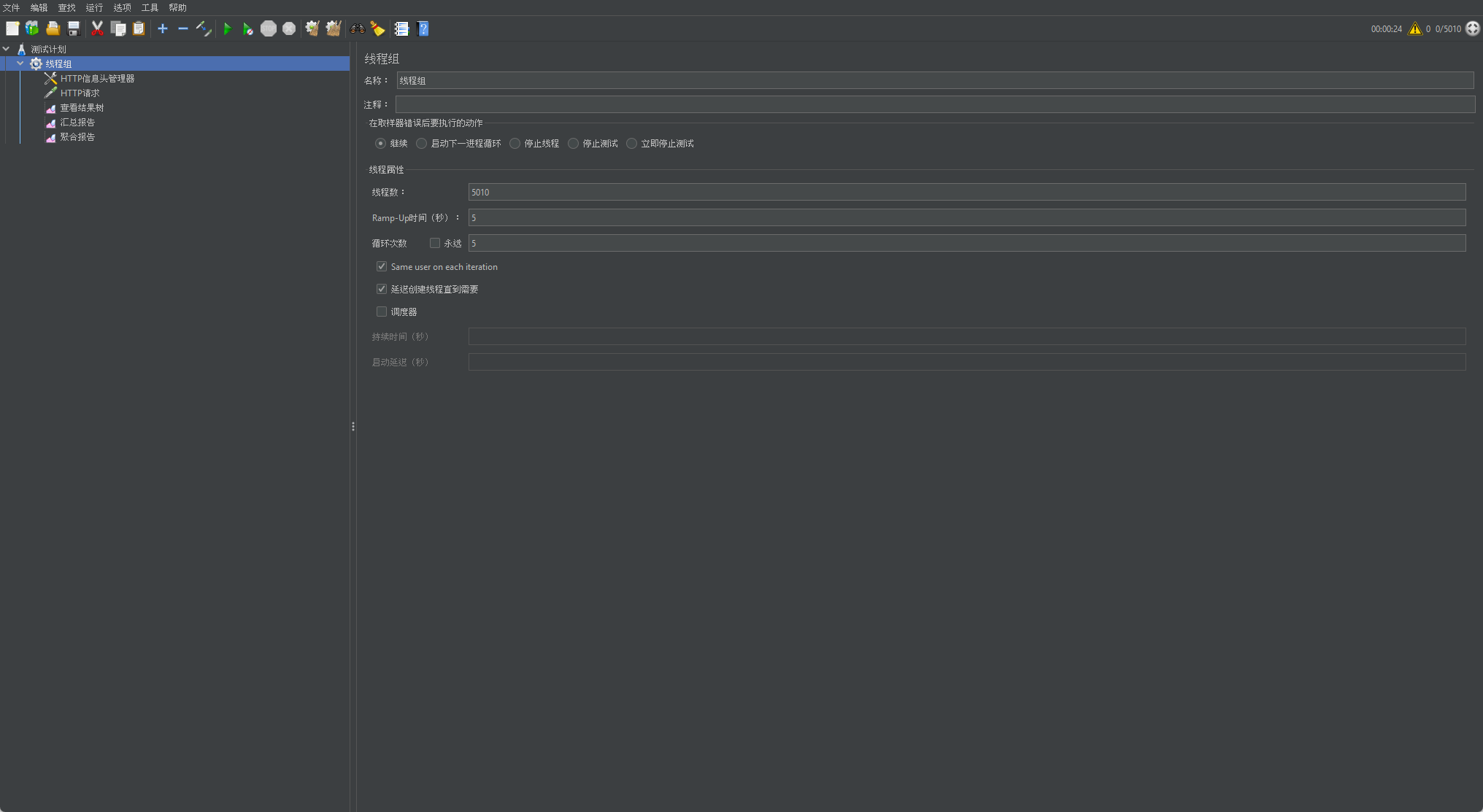The width and height of the screenshot is (1483, 812).
Task: Open the Function Helper list icon
Action: tap(401, 28)
